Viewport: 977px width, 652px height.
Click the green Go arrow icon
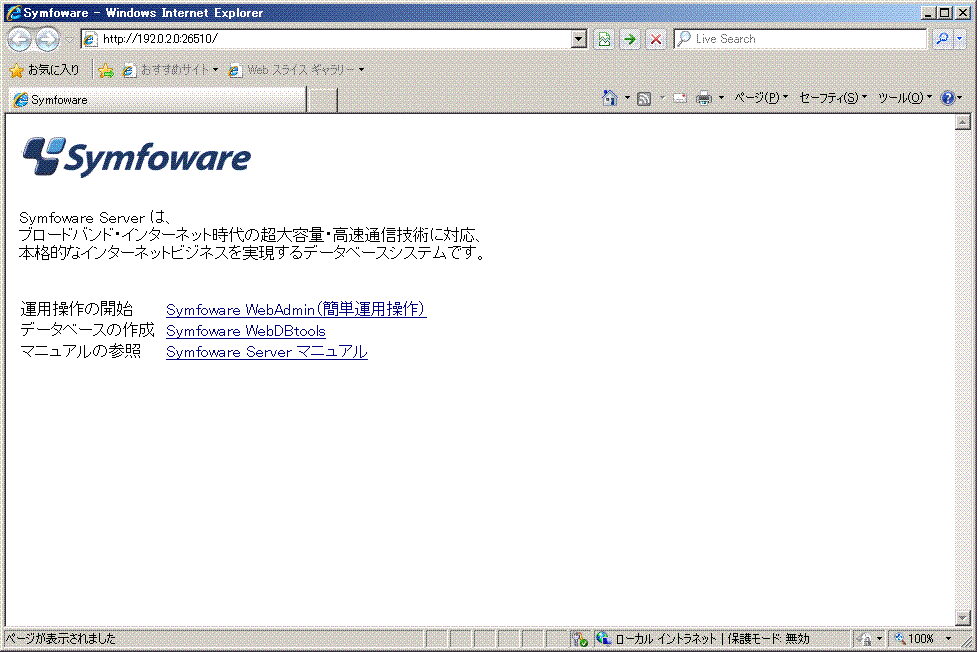click(x=630, y=39)
